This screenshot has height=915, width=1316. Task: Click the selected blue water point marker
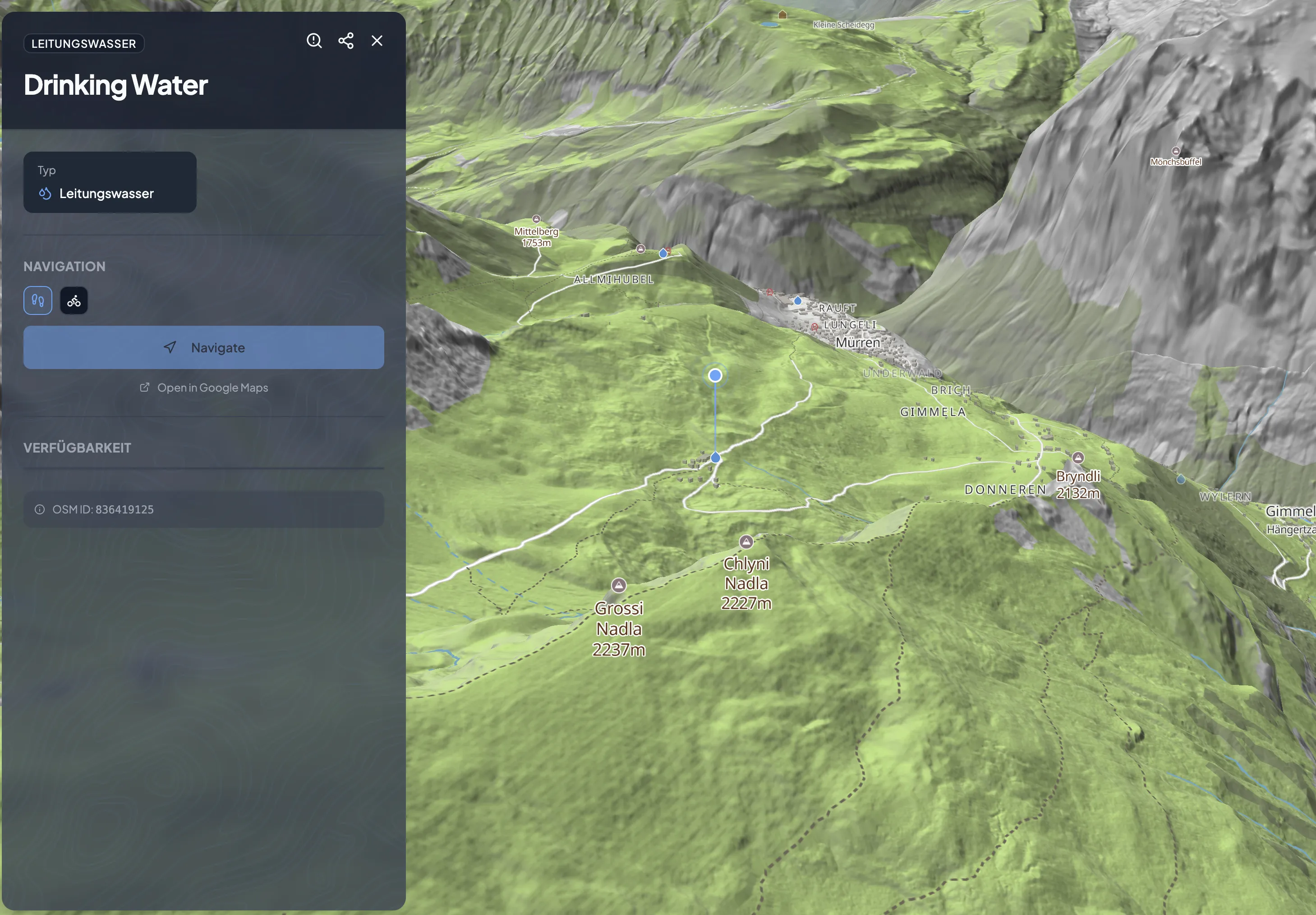tap(715, 375)
